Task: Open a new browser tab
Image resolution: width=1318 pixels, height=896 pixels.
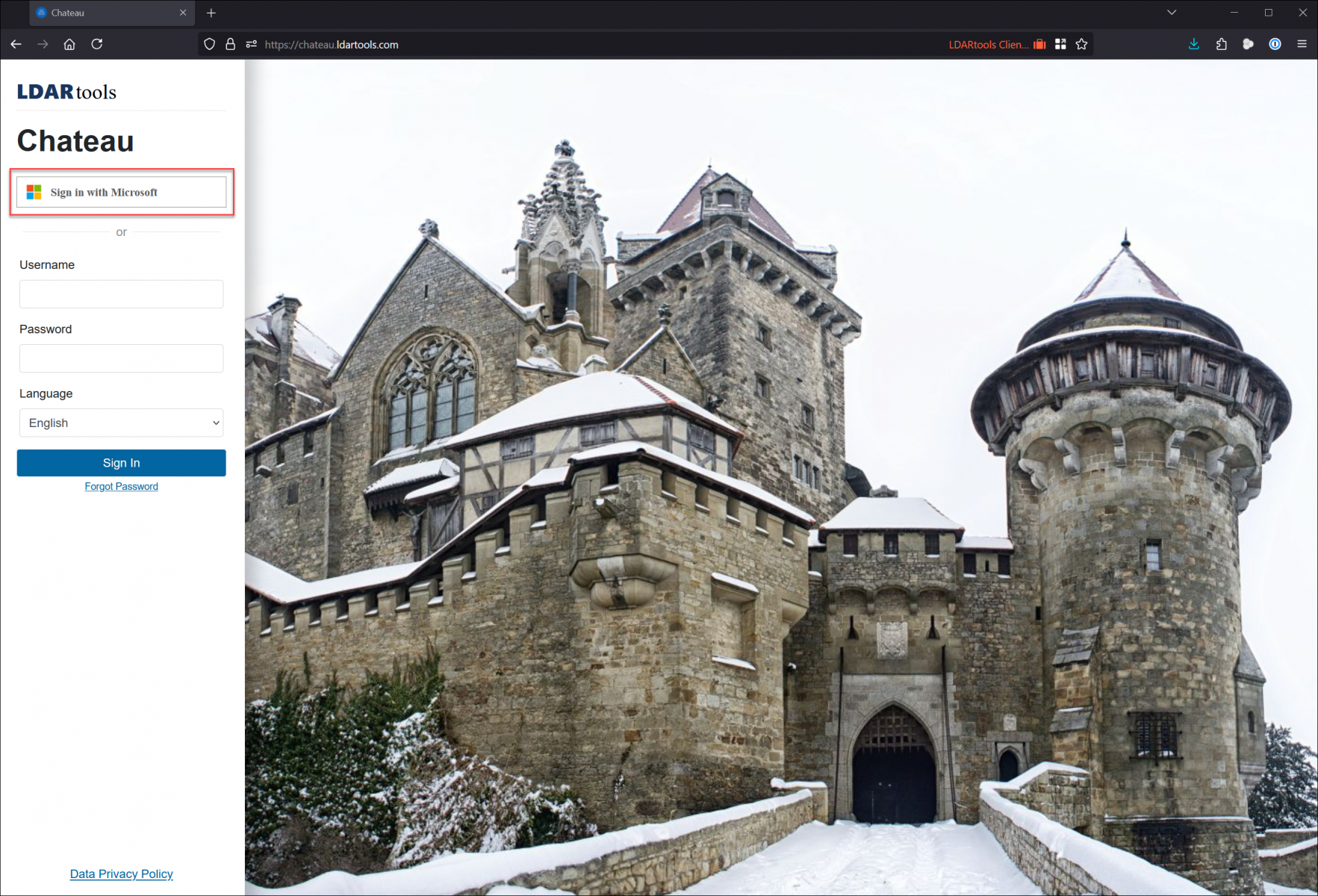Action: pyautogui.click(x=211, y=13)
